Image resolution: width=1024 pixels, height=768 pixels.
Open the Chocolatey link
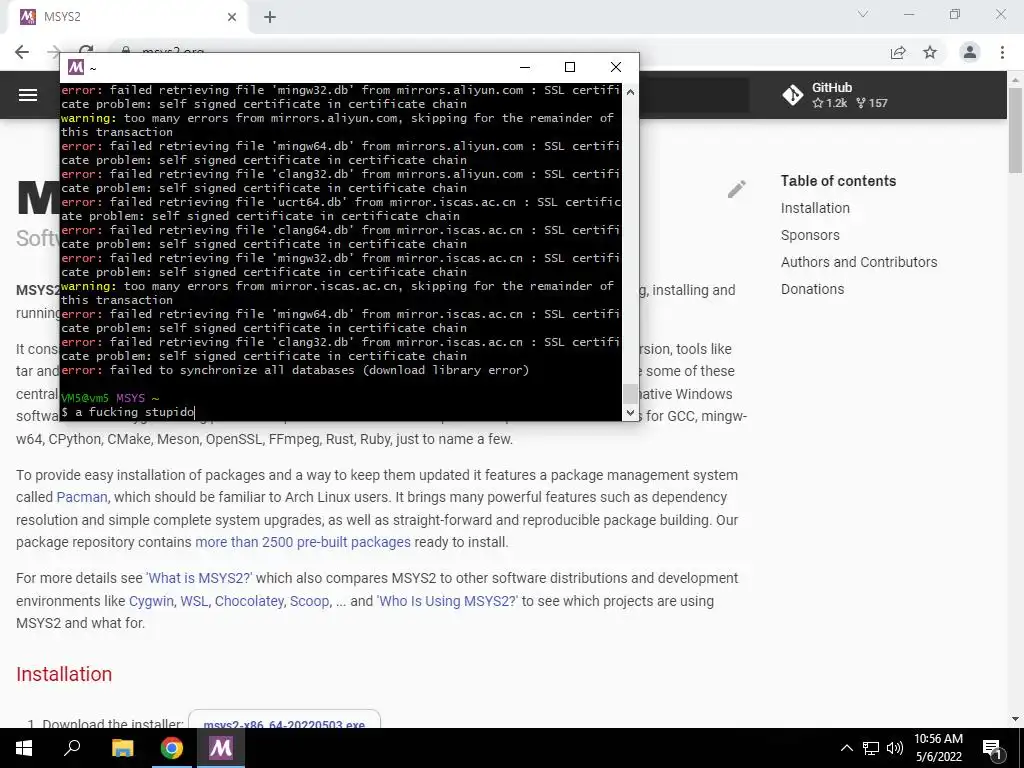pyautogui.click(x=249, y=601)
